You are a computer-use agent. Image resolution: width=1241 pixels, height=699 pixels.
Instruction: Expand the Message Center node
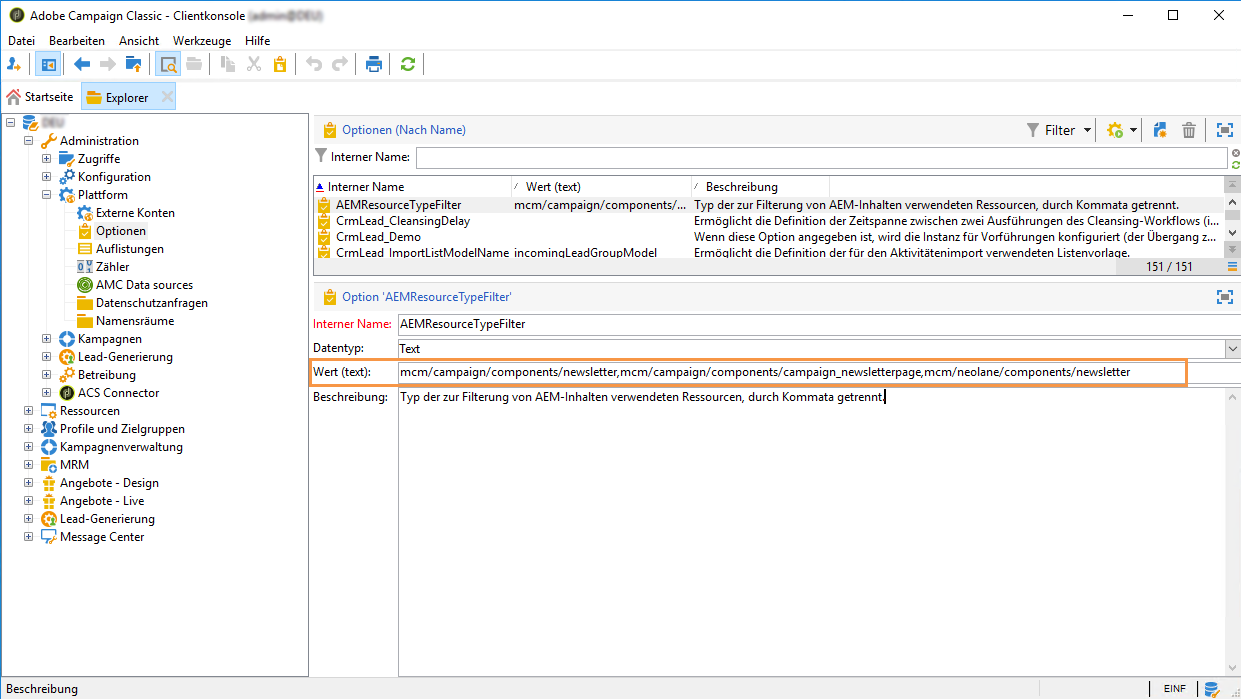28,537
